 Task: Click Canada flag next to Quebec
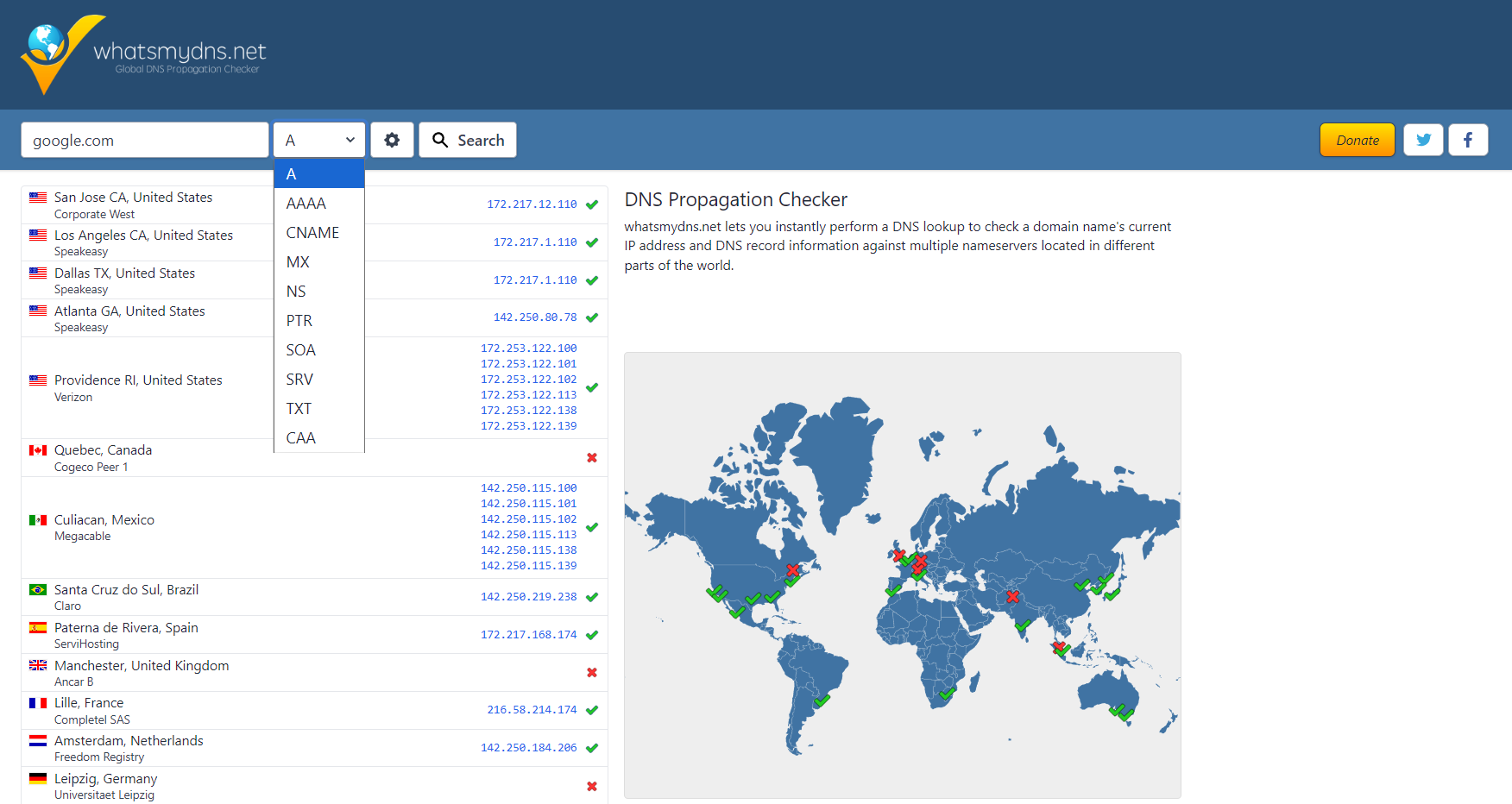(38, 450)
